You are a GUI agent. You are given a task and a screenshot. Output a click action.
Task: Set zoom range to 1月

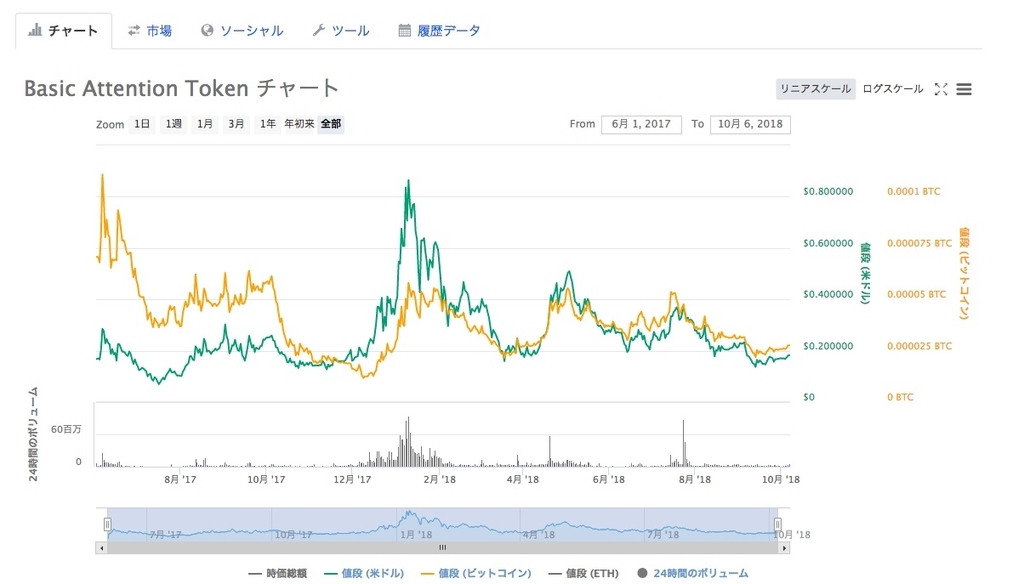[x=204, y=124]
